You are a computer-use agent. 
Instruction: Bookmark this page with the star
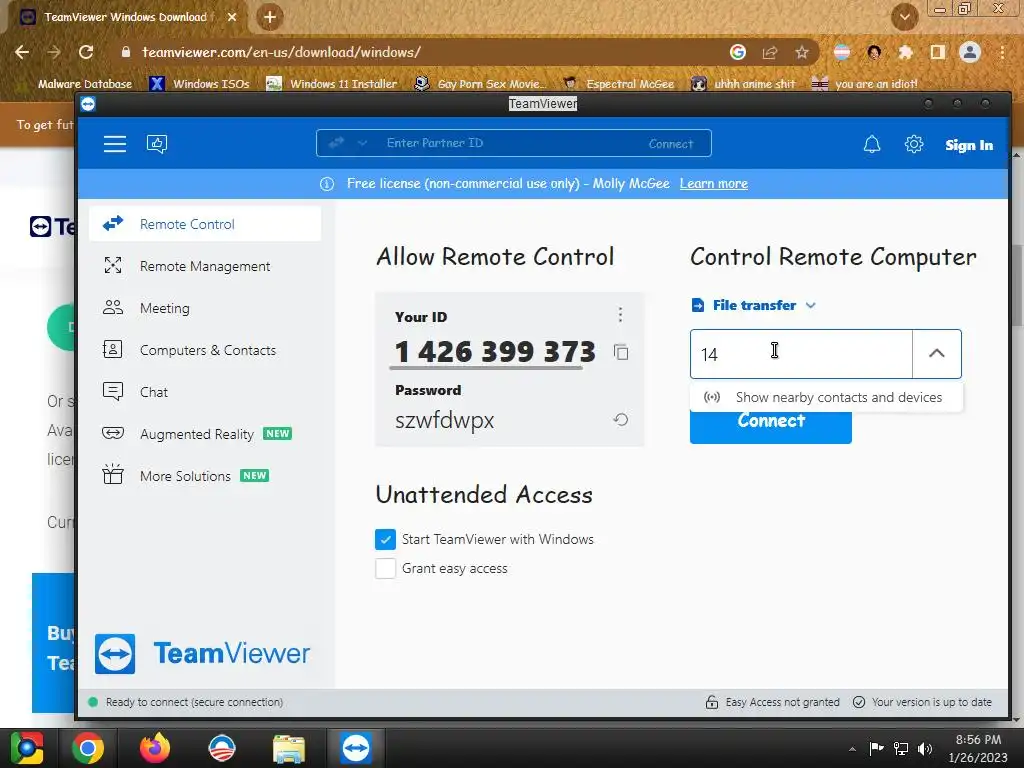pyautogui.click(x=802, y=52)
